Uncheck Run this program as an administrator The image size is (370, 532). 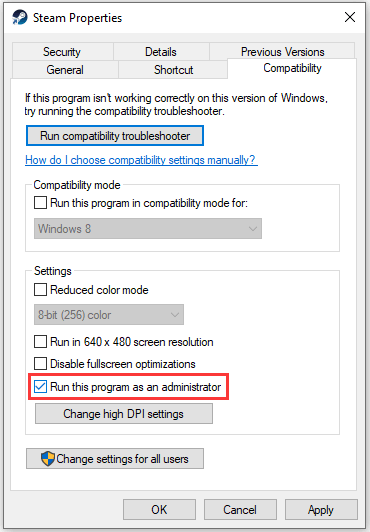click(40, 386)
